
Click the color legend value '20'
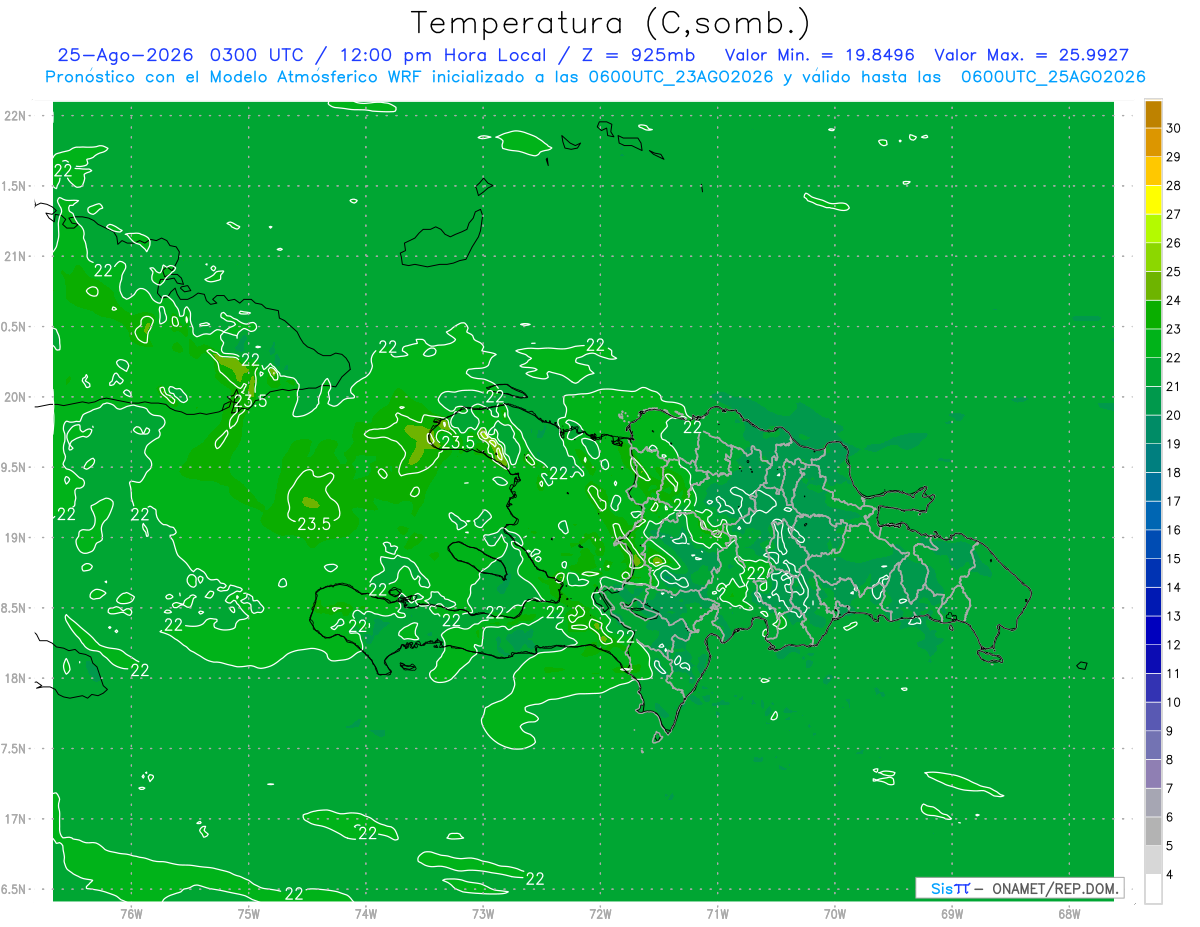click(1174, 415)
